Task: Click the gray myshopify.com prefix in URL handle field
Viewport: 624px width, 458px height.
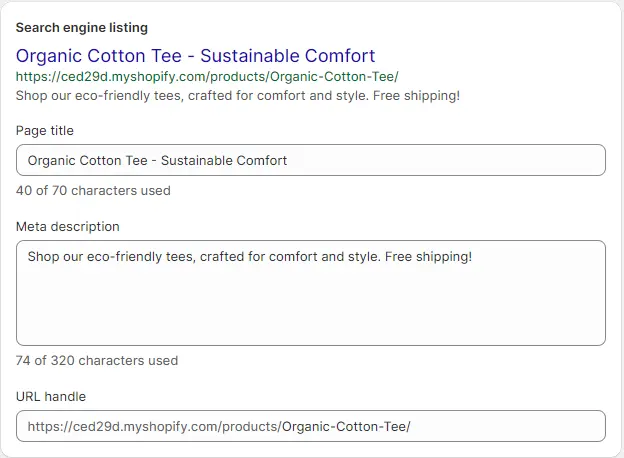Action: pyautogui.click(x=155, y=427)
